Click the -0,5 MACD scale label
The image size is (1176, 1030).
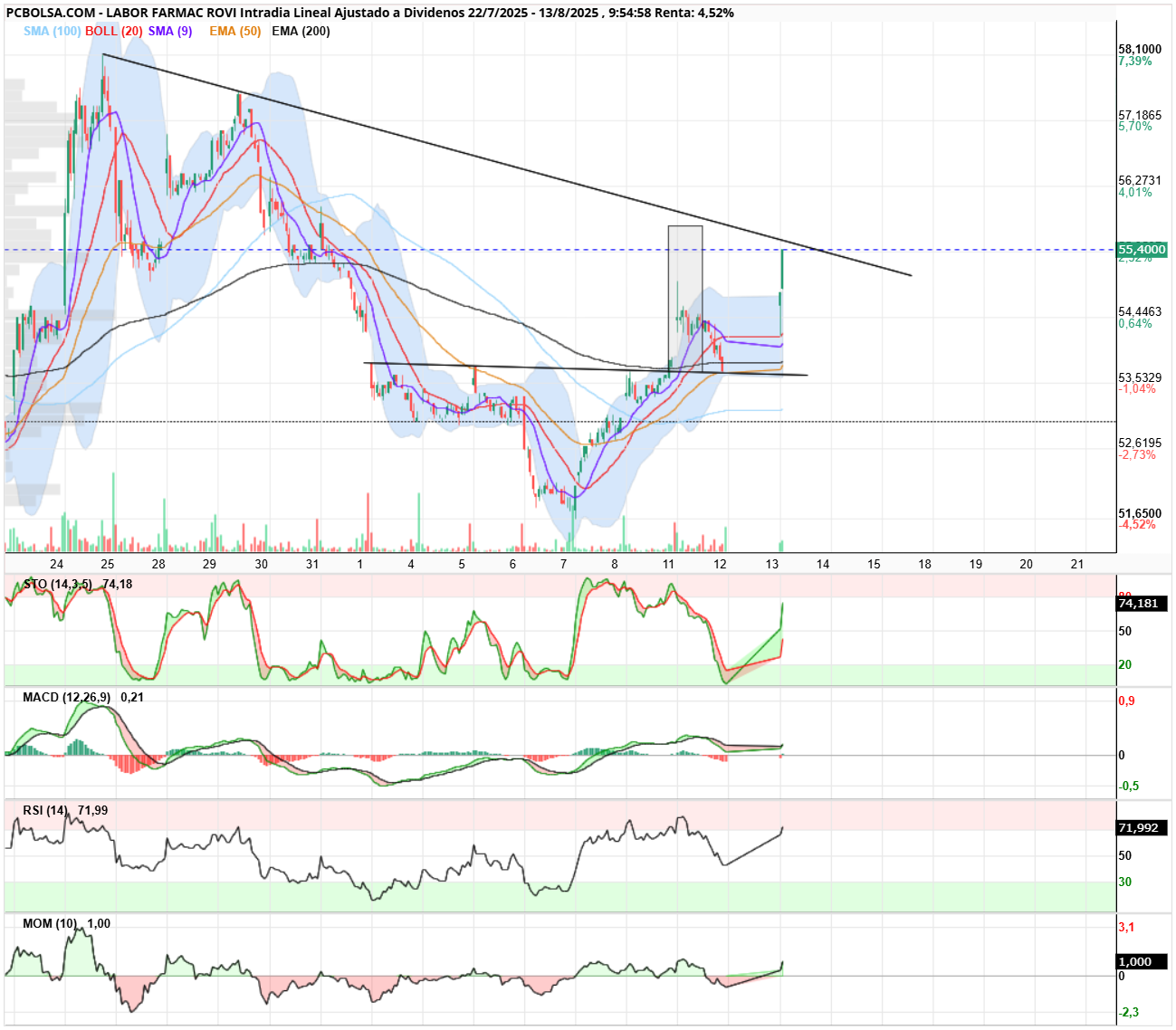(x=1129, y=786)
